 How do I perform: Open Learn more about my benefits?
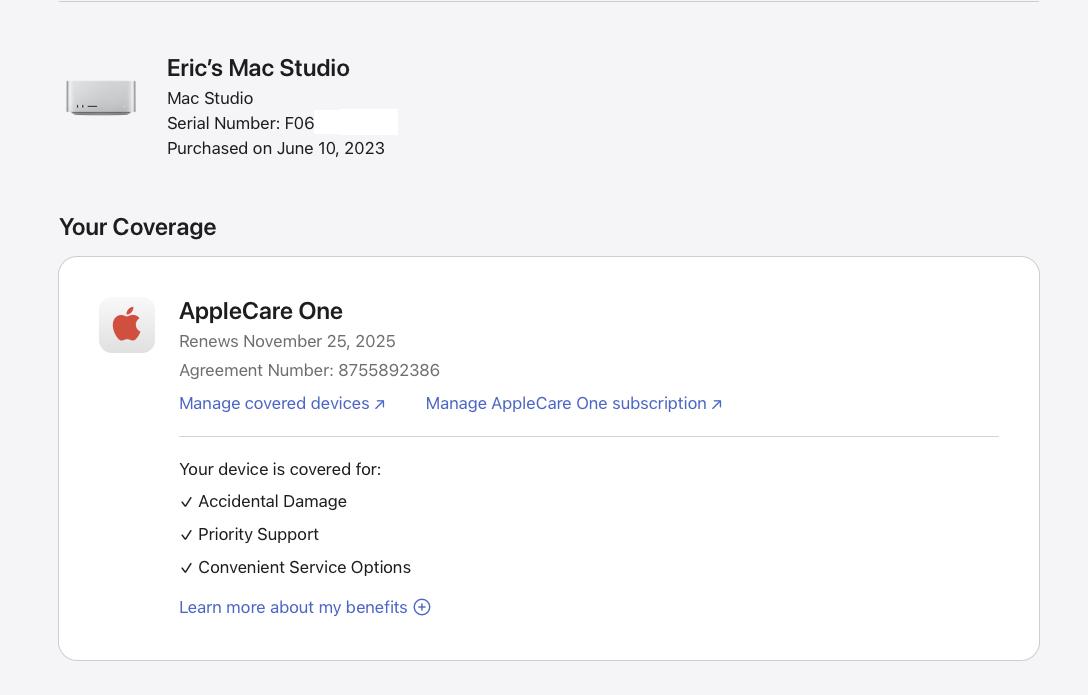(293, 607)
